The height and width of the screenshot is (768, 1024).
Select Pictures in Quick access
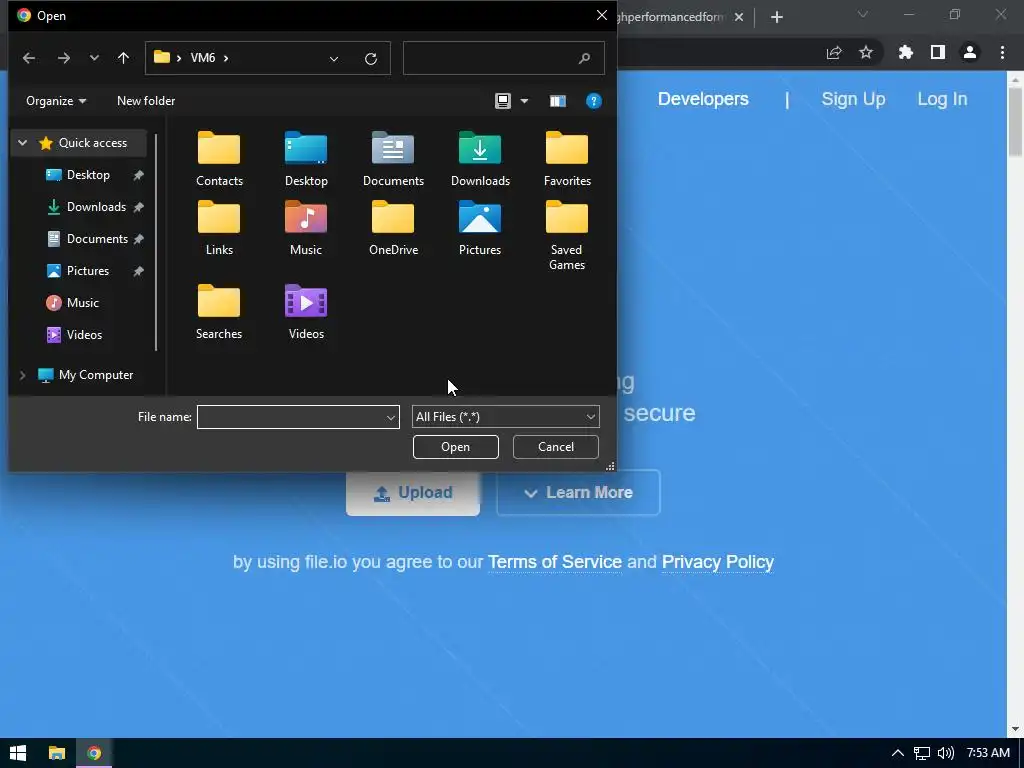[87, 270]
